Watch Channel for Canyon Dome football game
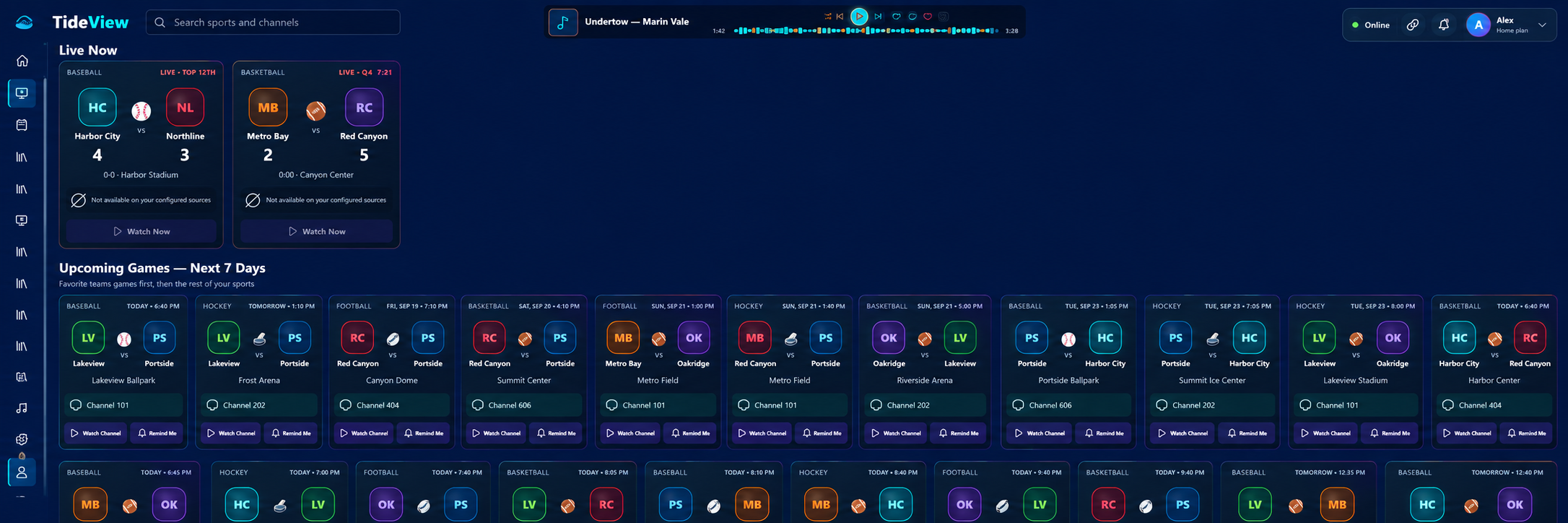Viewport: 1568px width, 523px height. [364, 433]
